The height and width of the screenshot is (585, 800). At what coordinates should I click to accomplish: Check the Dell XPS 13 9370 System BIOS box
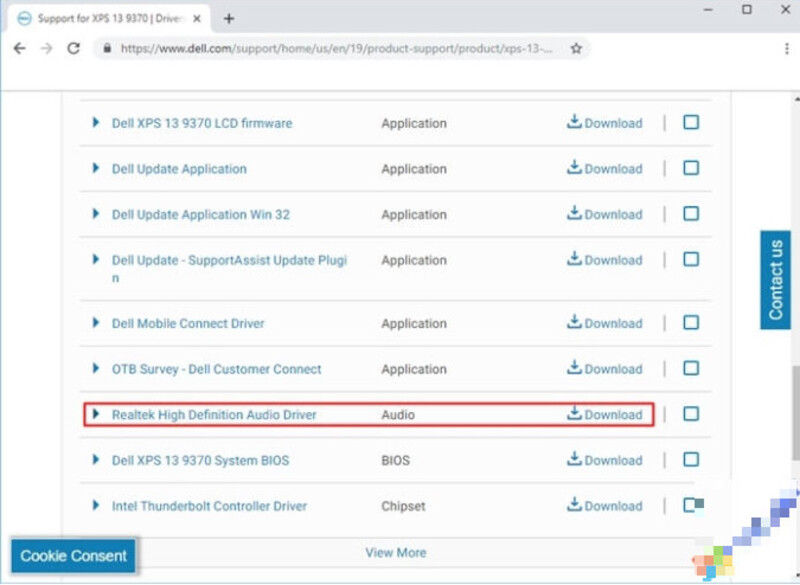[x=691, y=460]
